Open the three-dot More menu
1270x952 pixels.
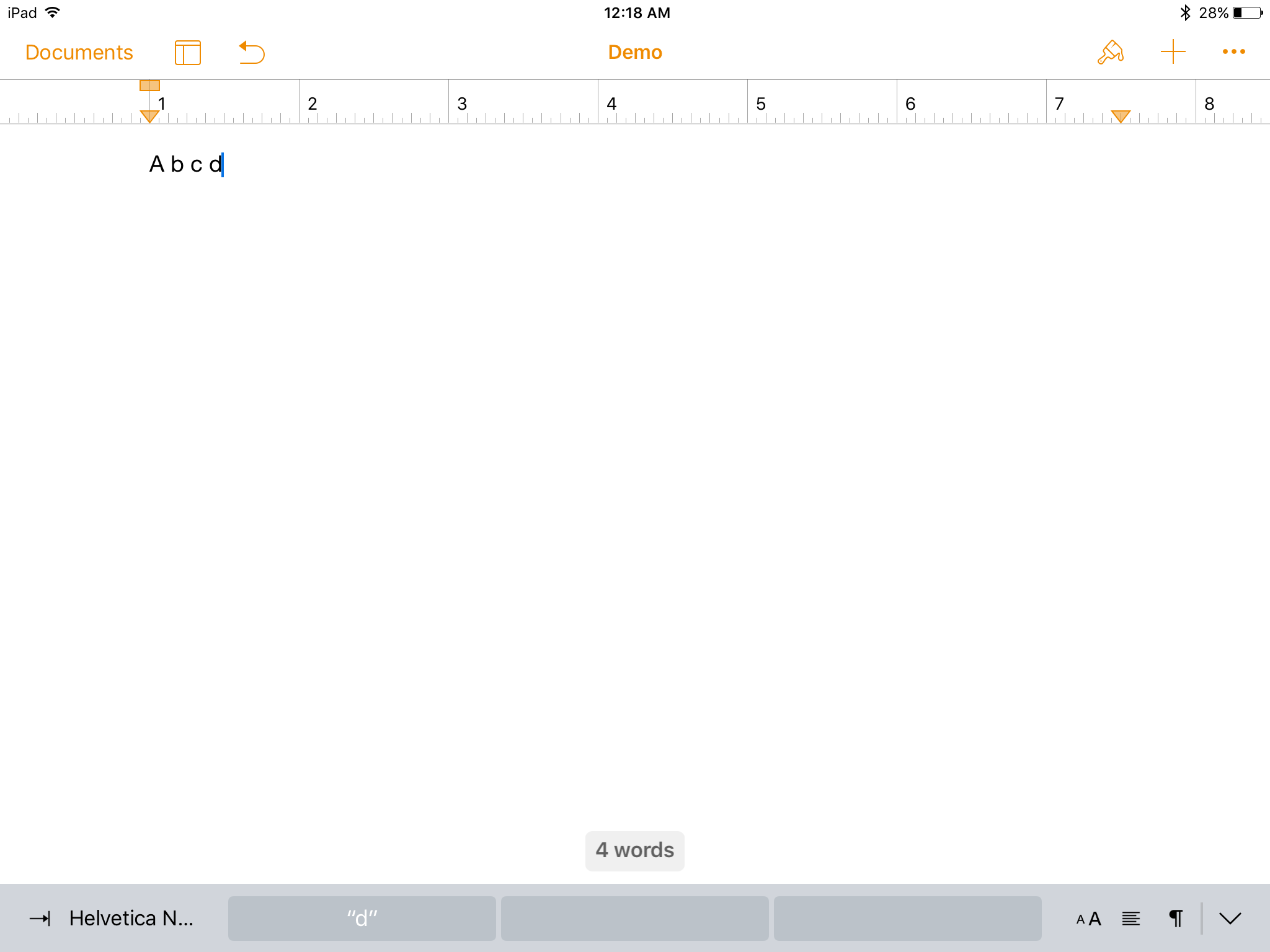click(x=1233, y=52)
